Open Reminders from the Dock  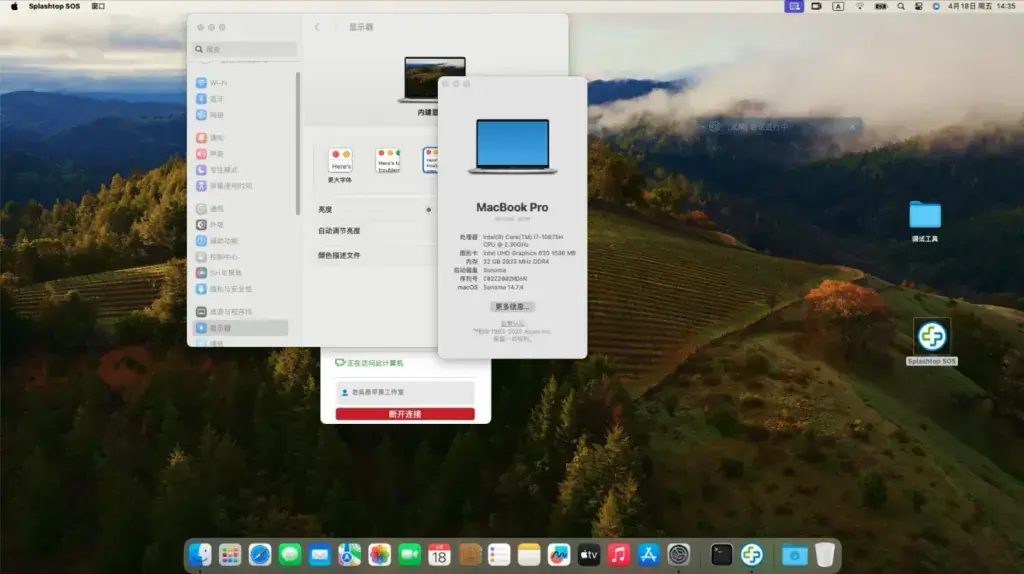point(499,555)
